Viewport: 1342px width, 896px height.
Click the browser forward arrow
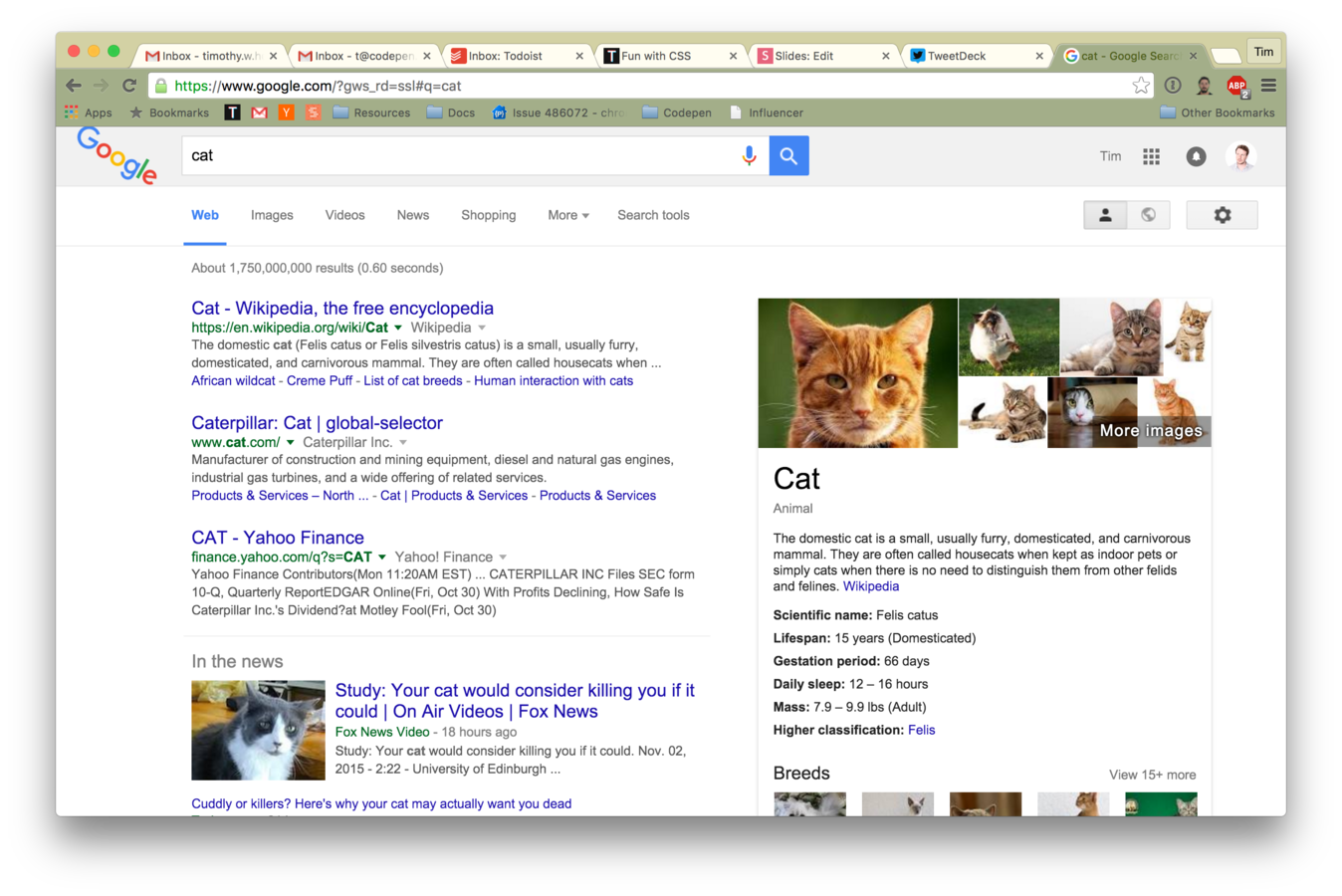click(x=101, y=86)
